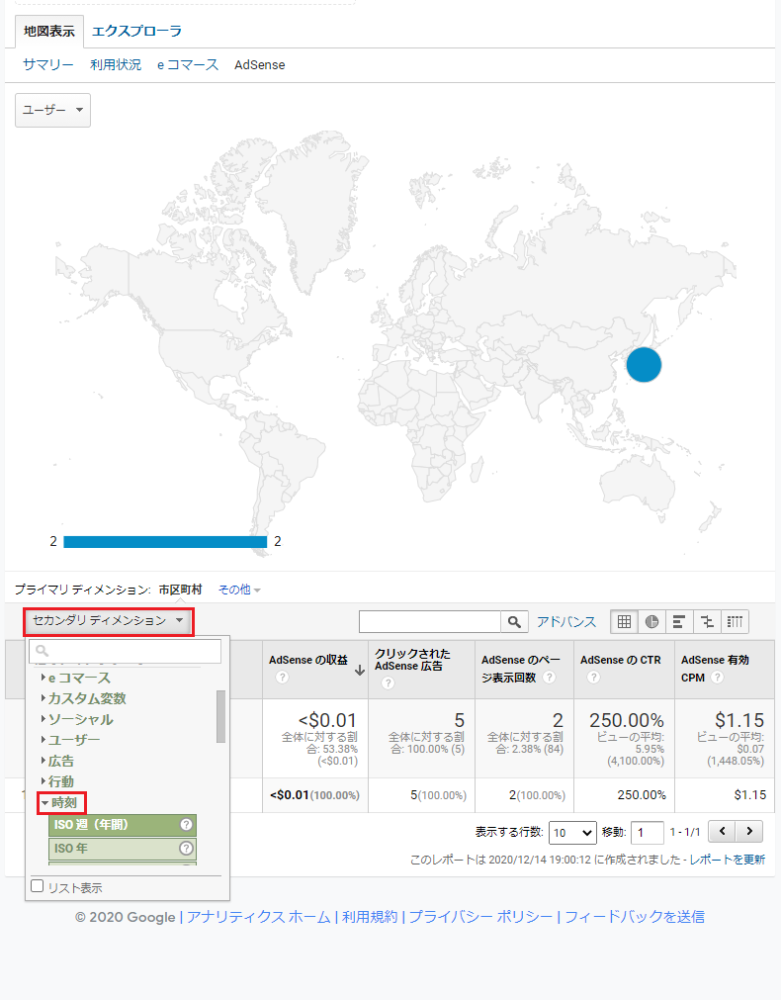Click the secondary dimension search field
This screenshot has height=1000, width=781.
coord(125,651)
